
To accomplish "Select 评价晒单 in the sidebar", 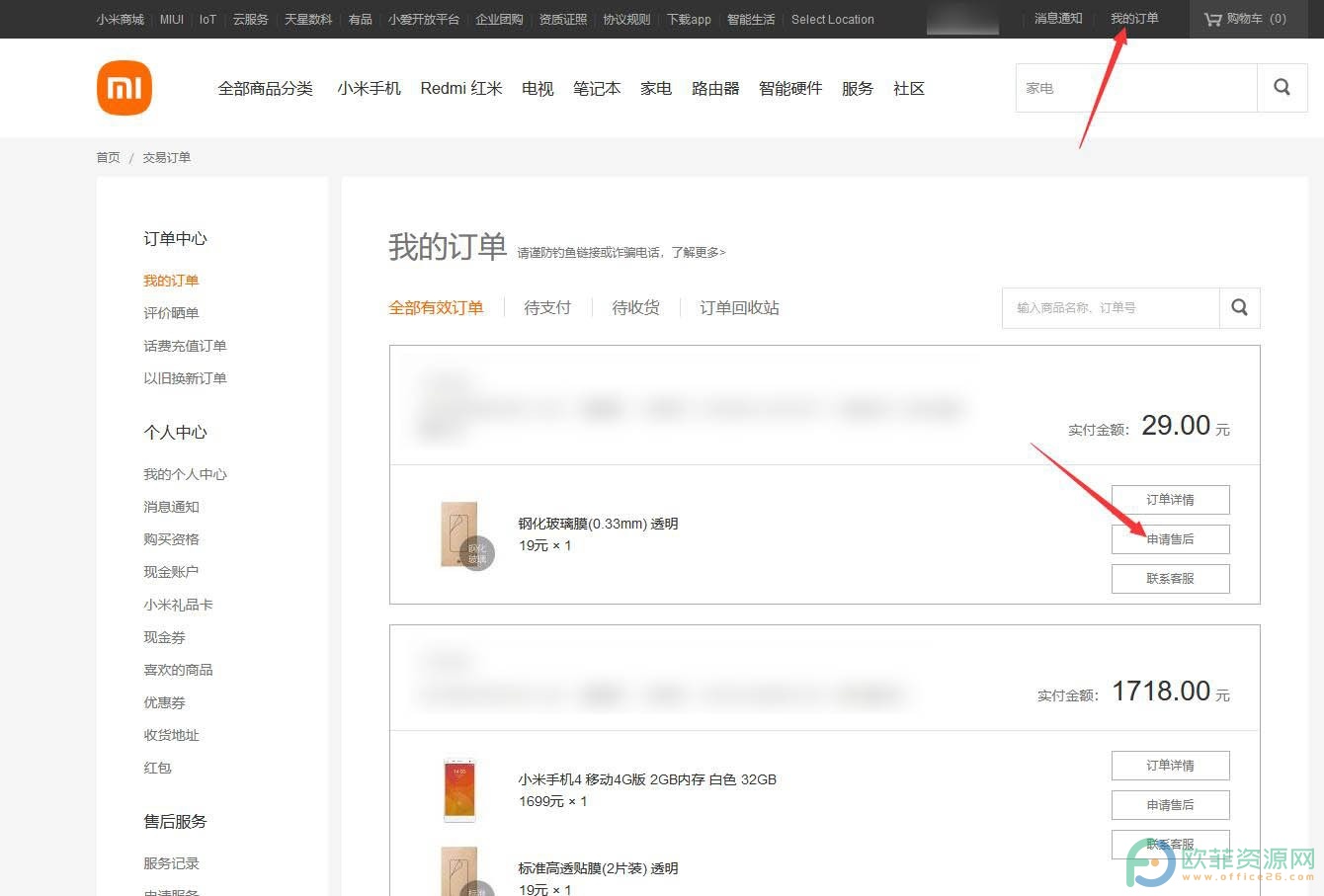I will [x=171, y=313].
